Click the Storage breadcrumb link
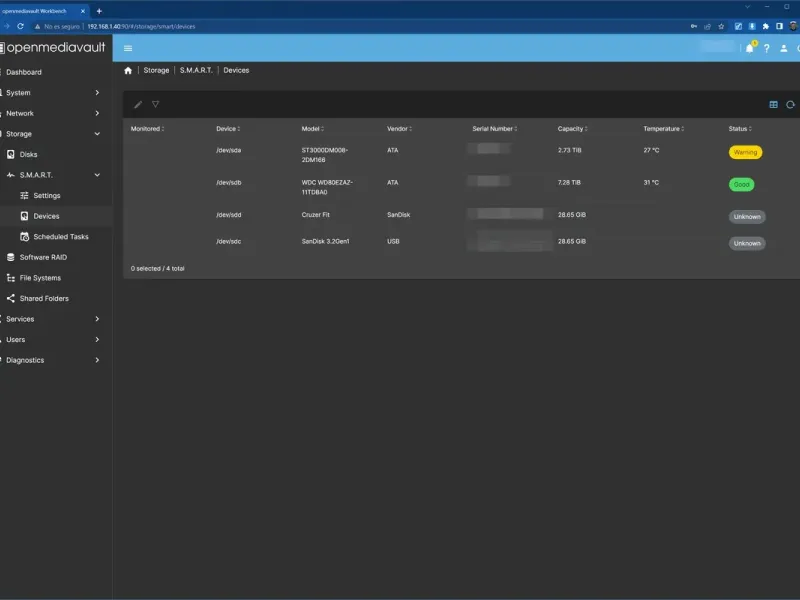The width and height of the screenshot is (800, 600). tap(156, 70)
